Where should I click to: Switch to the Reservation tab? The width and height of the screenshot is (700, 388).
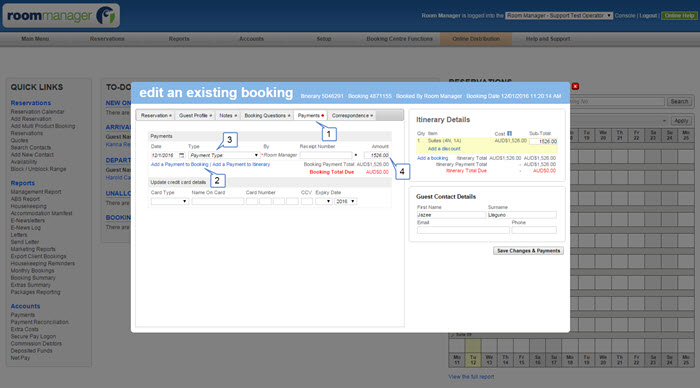[x=155, y=116]
